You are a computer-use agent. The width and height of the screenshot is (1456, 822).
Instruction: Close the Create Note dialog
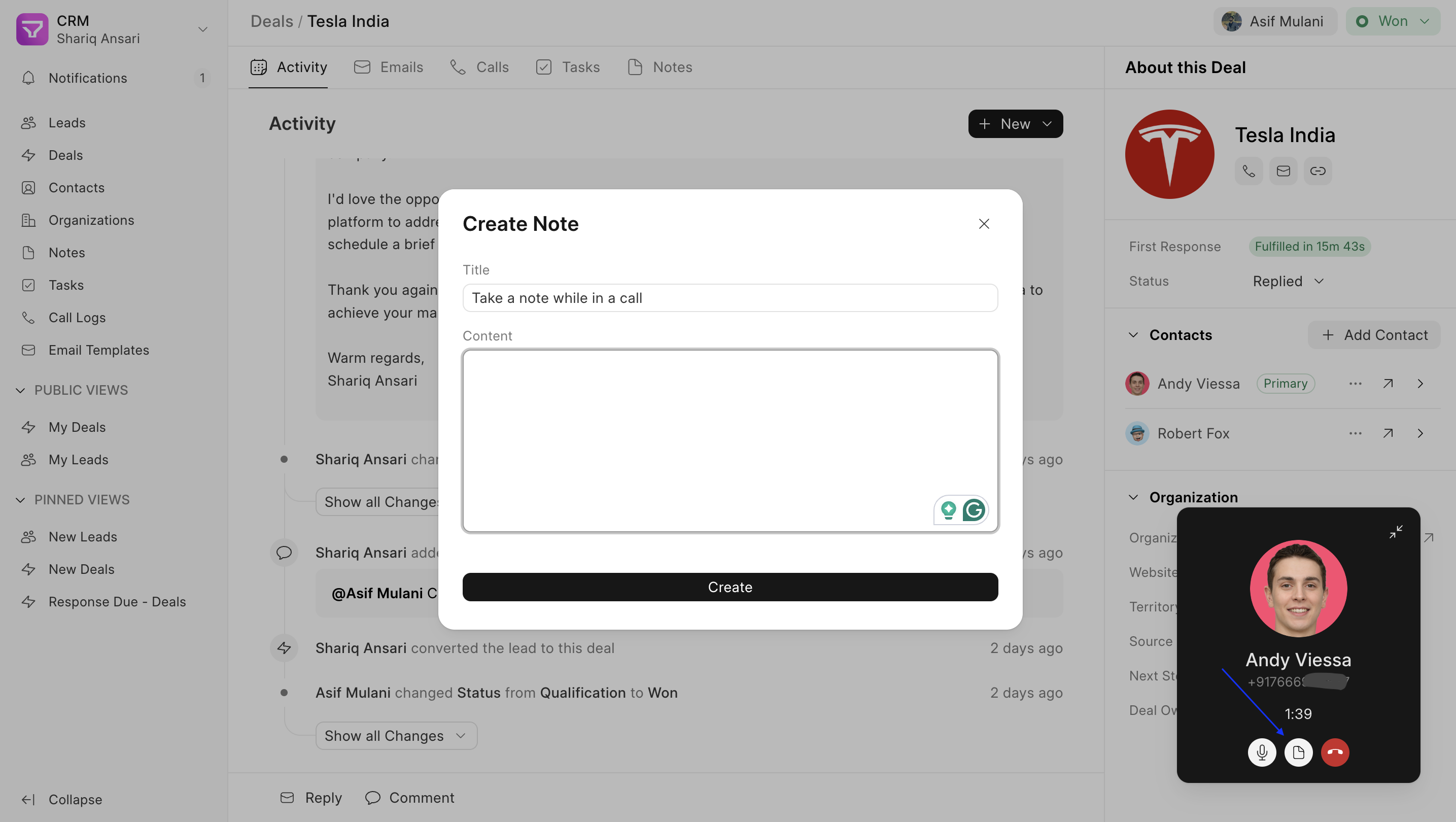click(984, 224)
